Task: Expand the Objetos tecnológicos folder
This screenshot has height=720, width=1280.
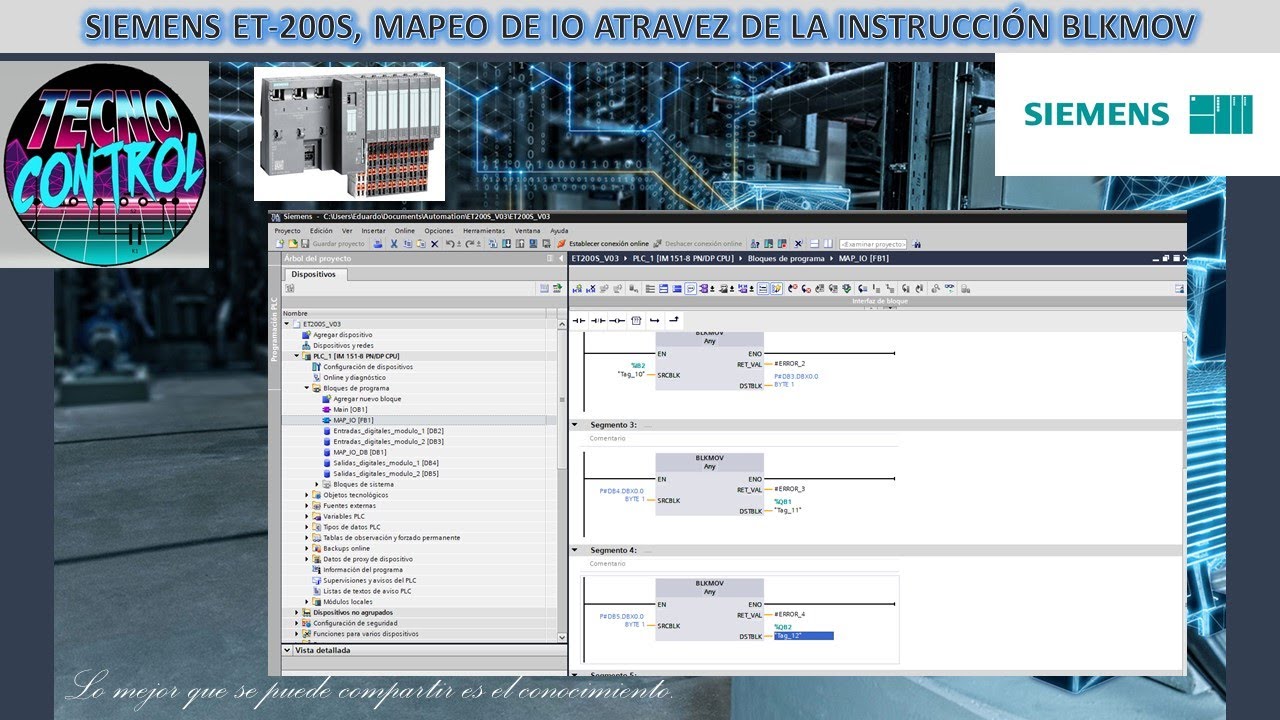Action: click(x=307, y=495)
